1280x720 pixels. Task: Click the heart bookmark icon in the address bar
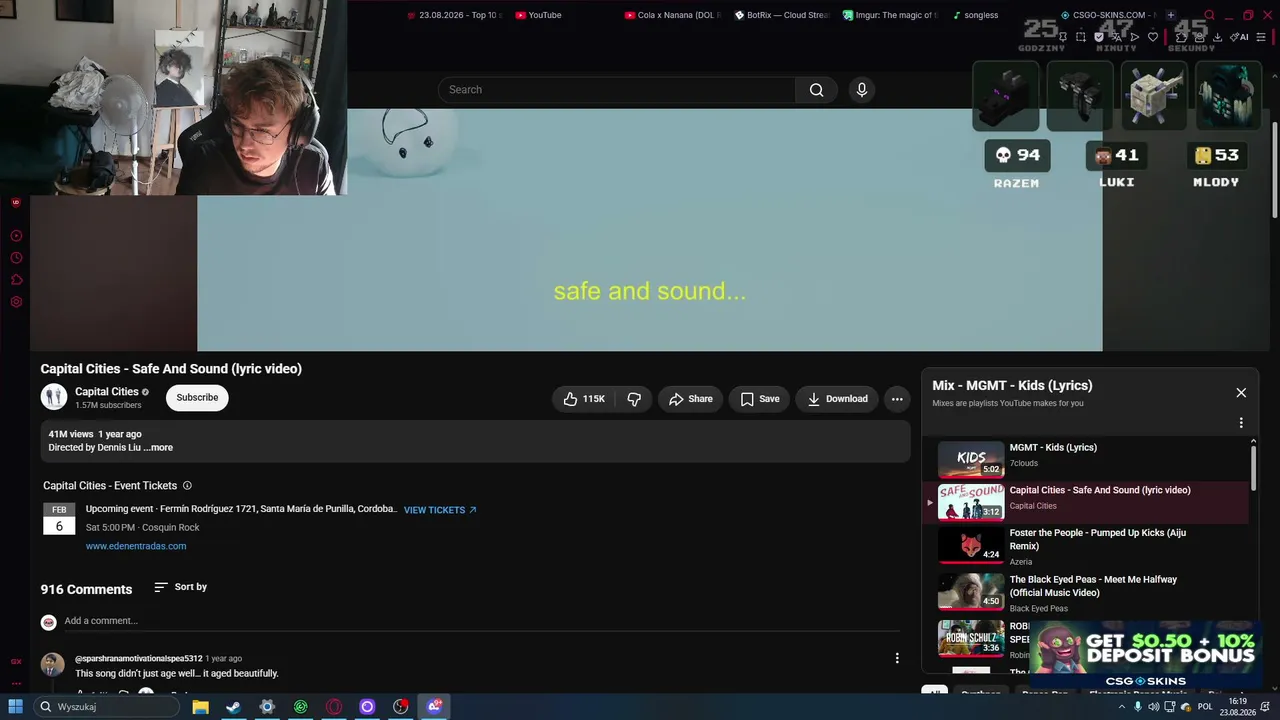(1153, 37)
